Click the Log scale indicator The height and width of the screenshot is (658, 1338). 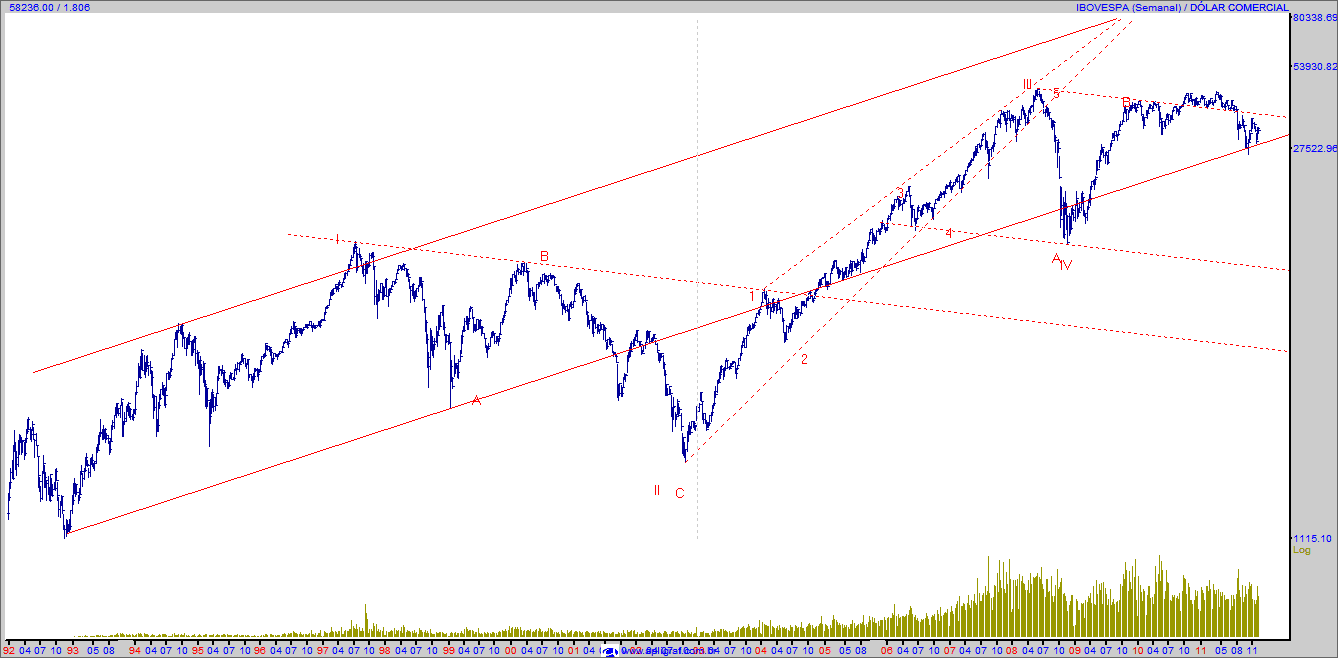pyautogui.click(x=1301, y=550)
